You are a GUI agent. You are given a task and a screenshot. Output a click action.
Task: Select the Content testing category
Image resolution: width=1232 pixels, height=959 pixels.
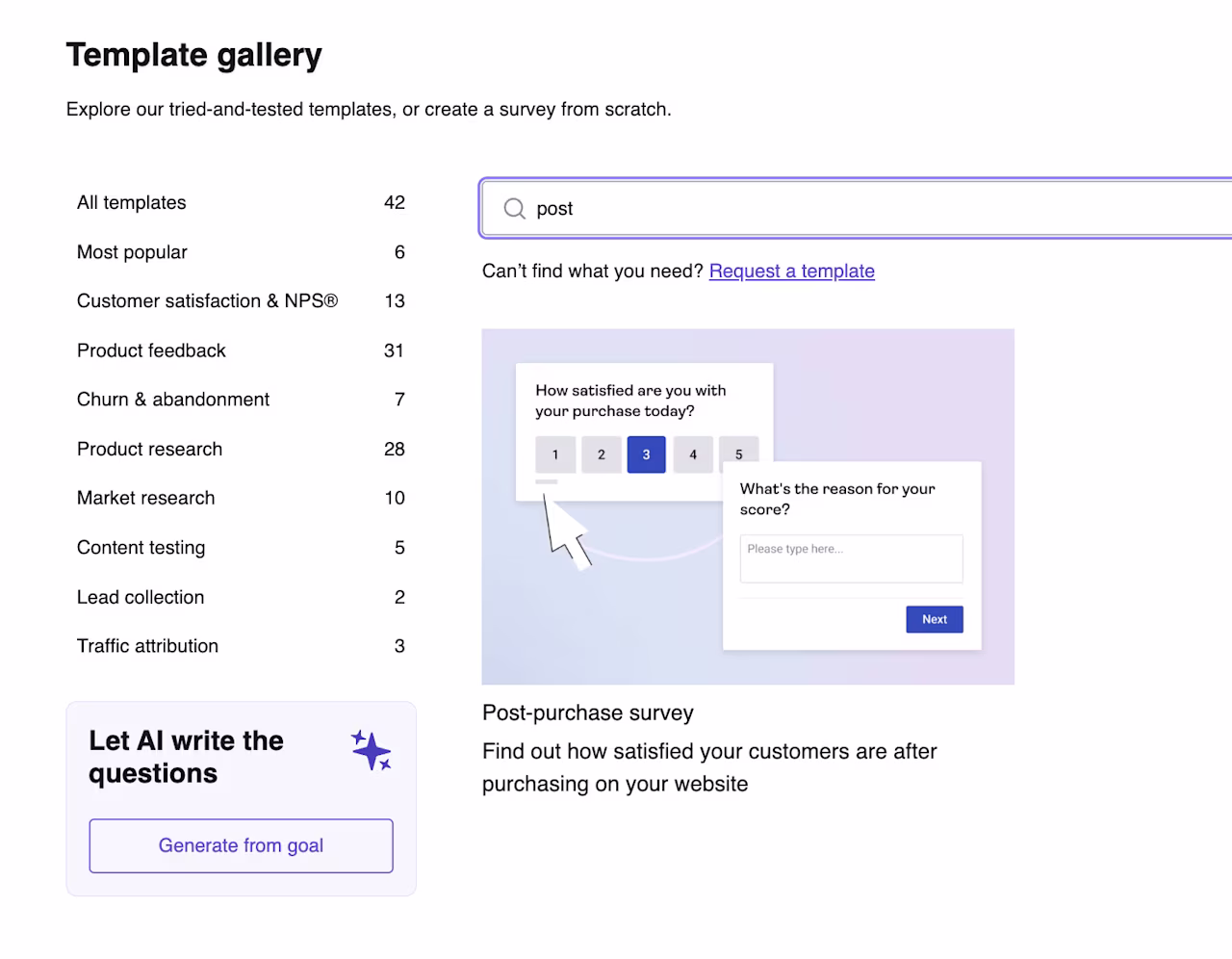click(x=241, y=548)
